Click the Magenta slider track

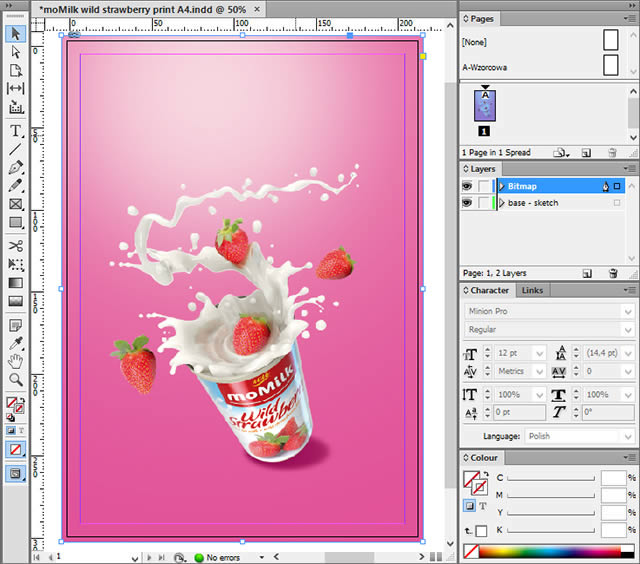(x=551, y=496)
